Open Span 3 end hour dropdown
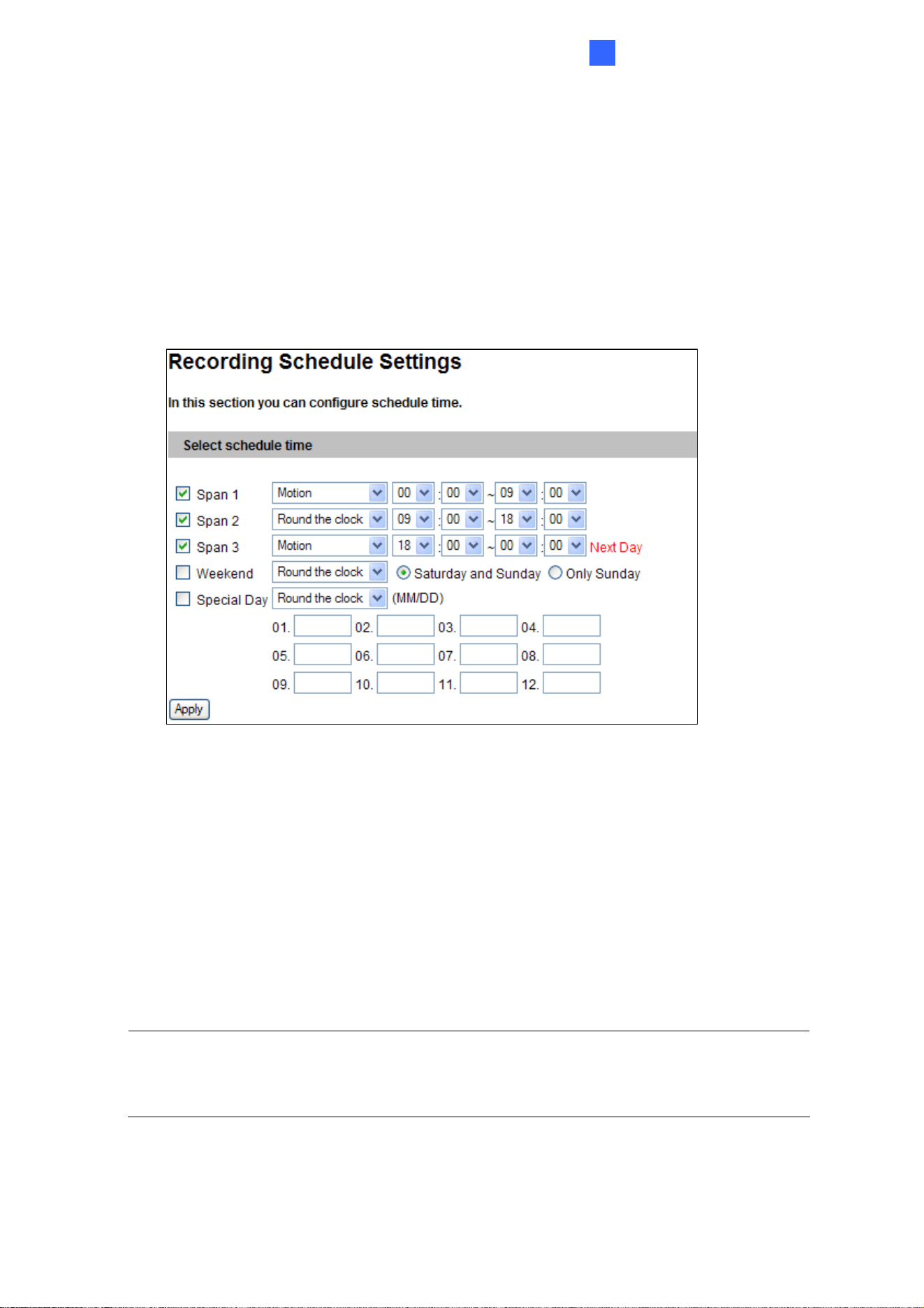This screenshot has height=1308, width=924. (516, 546)
